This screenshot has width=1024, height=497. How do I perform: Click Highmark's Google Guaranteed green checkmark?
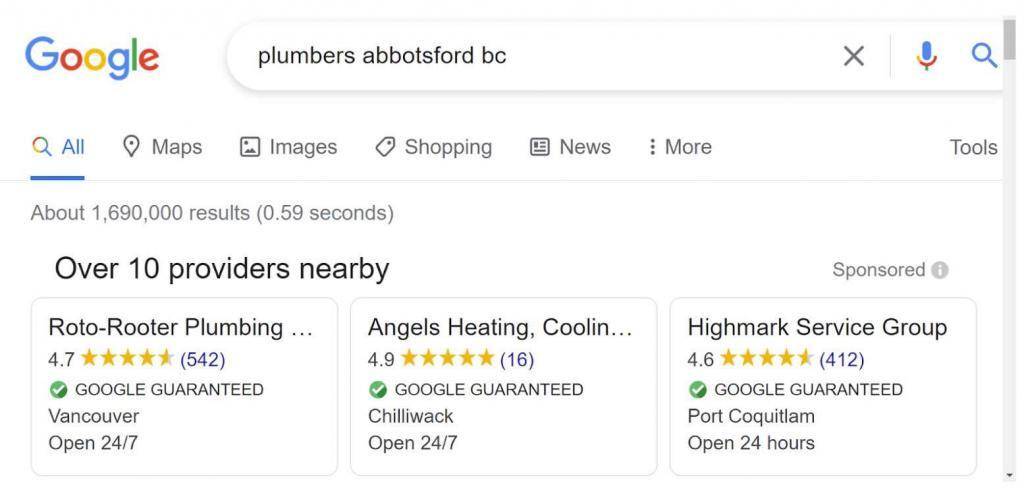coord(697,390)
